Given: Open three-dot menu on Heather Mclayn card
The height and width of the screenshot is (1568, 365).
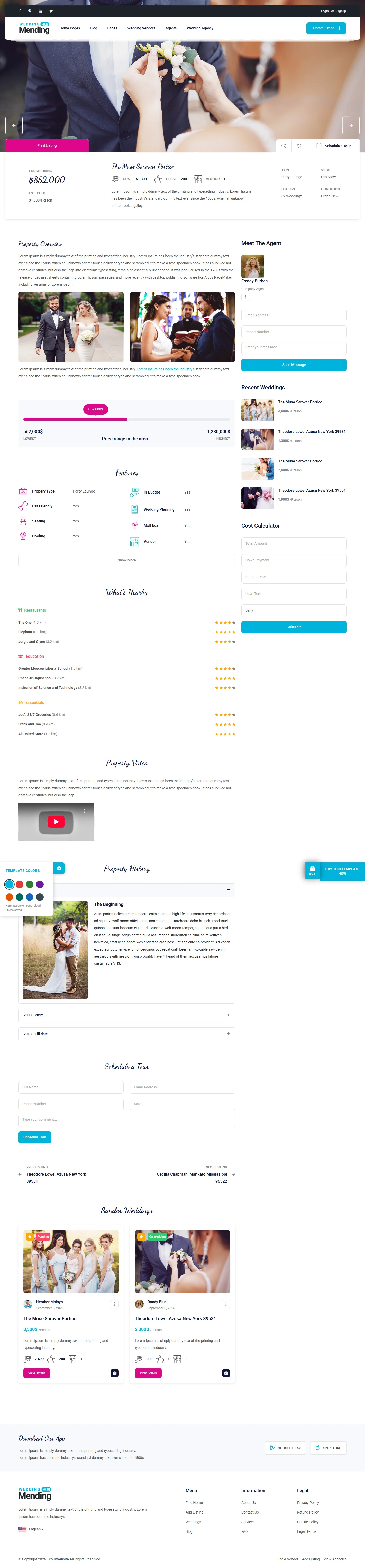Looking at the screenshot, I should click(114, 1304).
